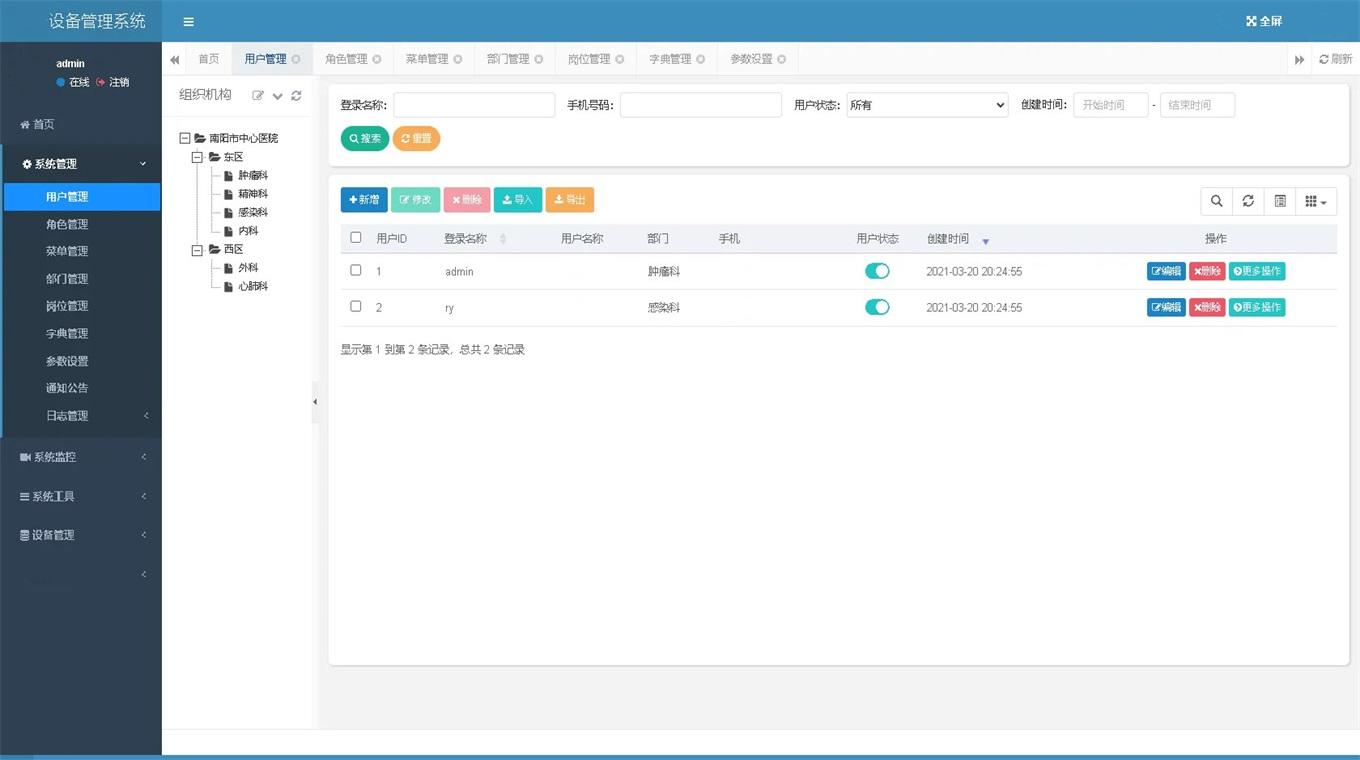
Task: Close the 岗位管理 tab
Action: click(x=620, y=59)
